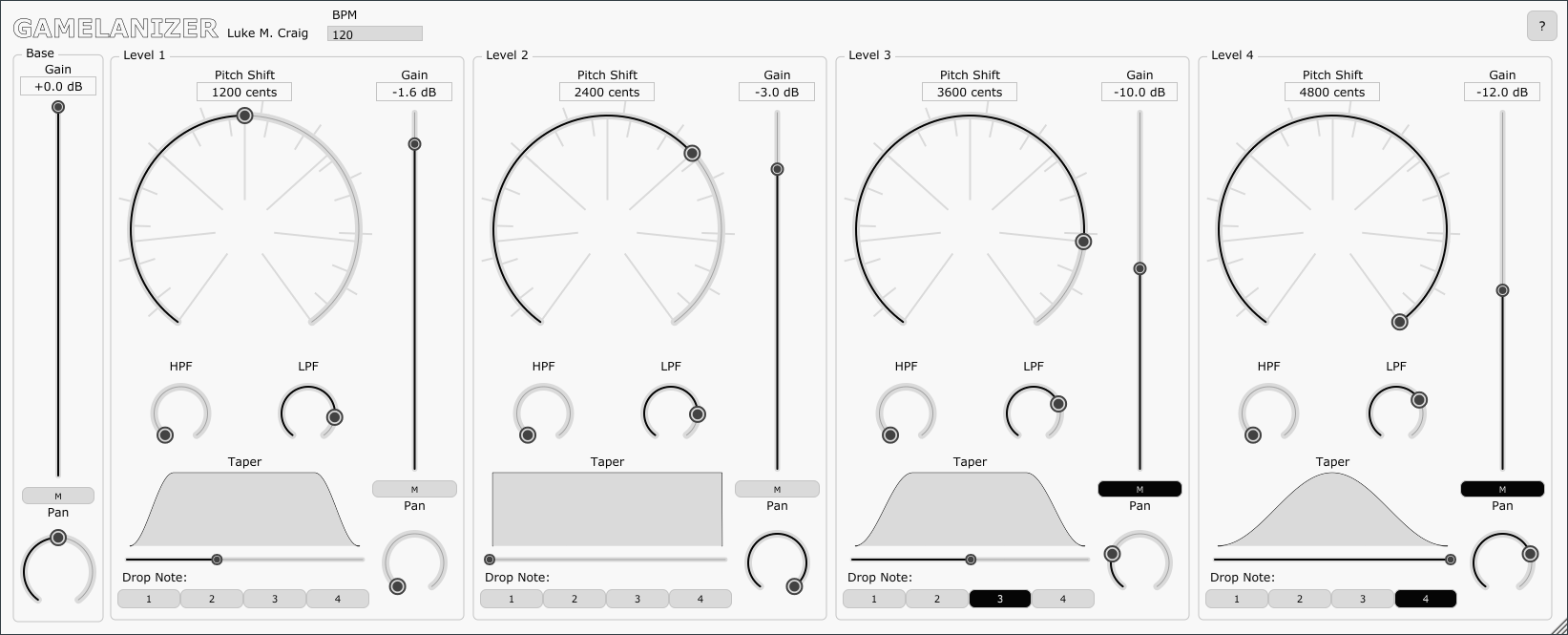Mute Level 1
Screen dimensions: 1568x635
pyautogui.click(x=414, y=489)
